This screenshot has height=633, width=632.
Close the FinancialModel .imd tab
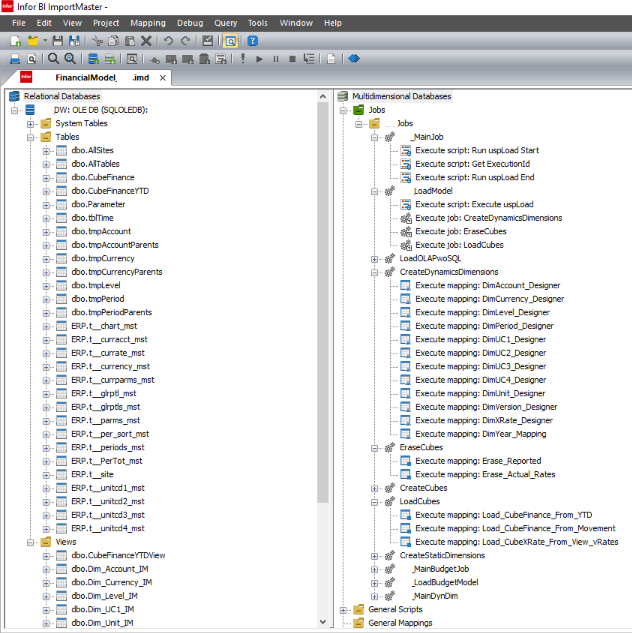click(163, 78)
